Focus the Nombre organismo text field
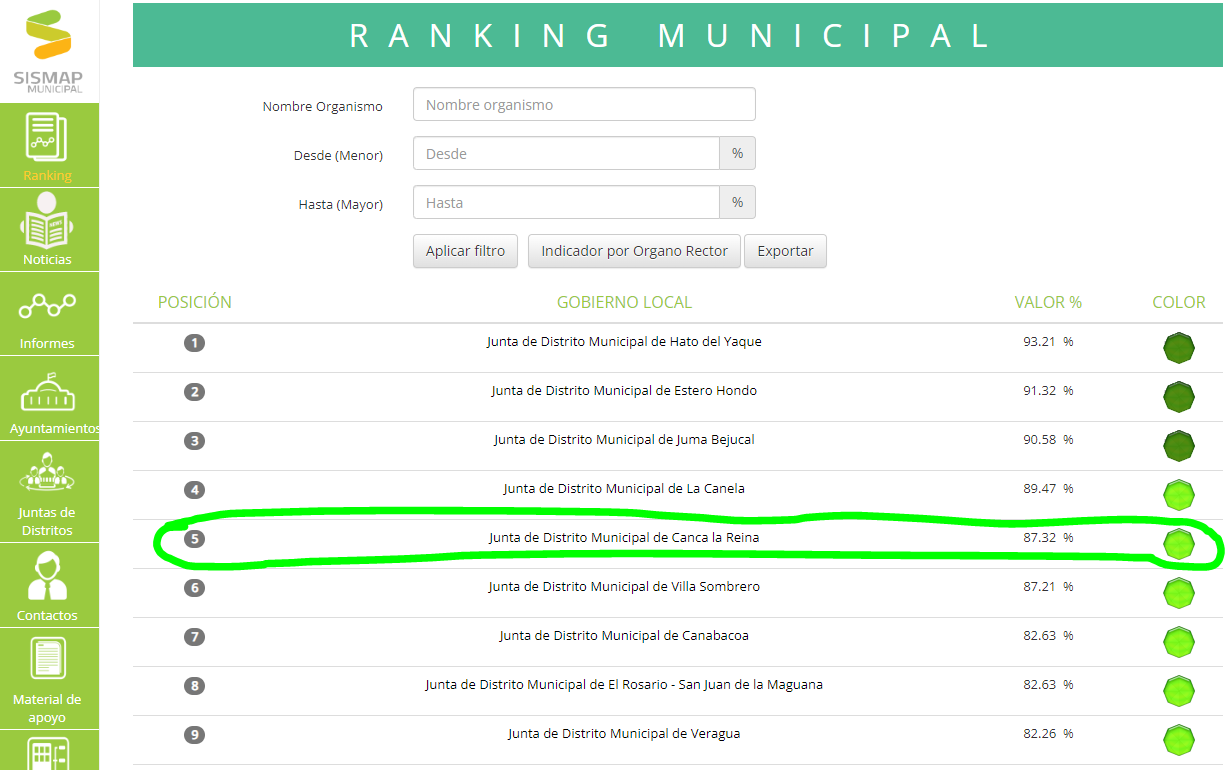 coord(584,105)
